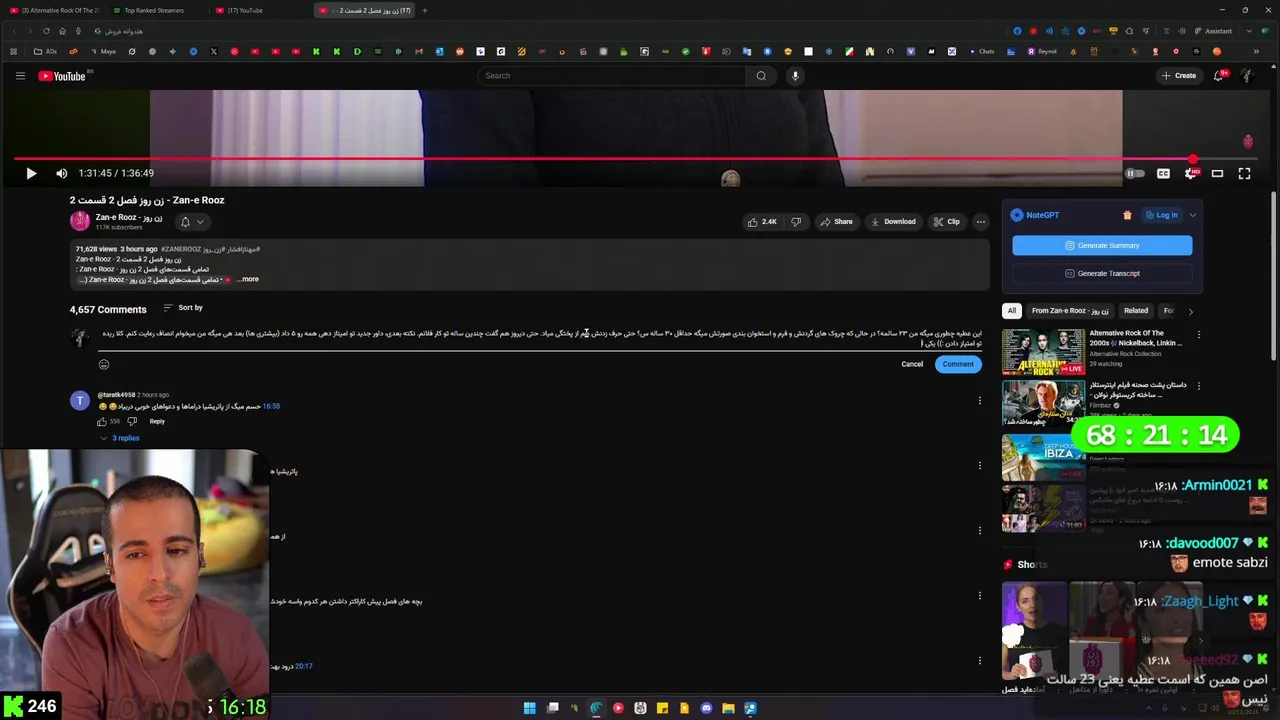Screen dimensions: 1280x720
Task: Open the Create button
Action: (1179, 76)
